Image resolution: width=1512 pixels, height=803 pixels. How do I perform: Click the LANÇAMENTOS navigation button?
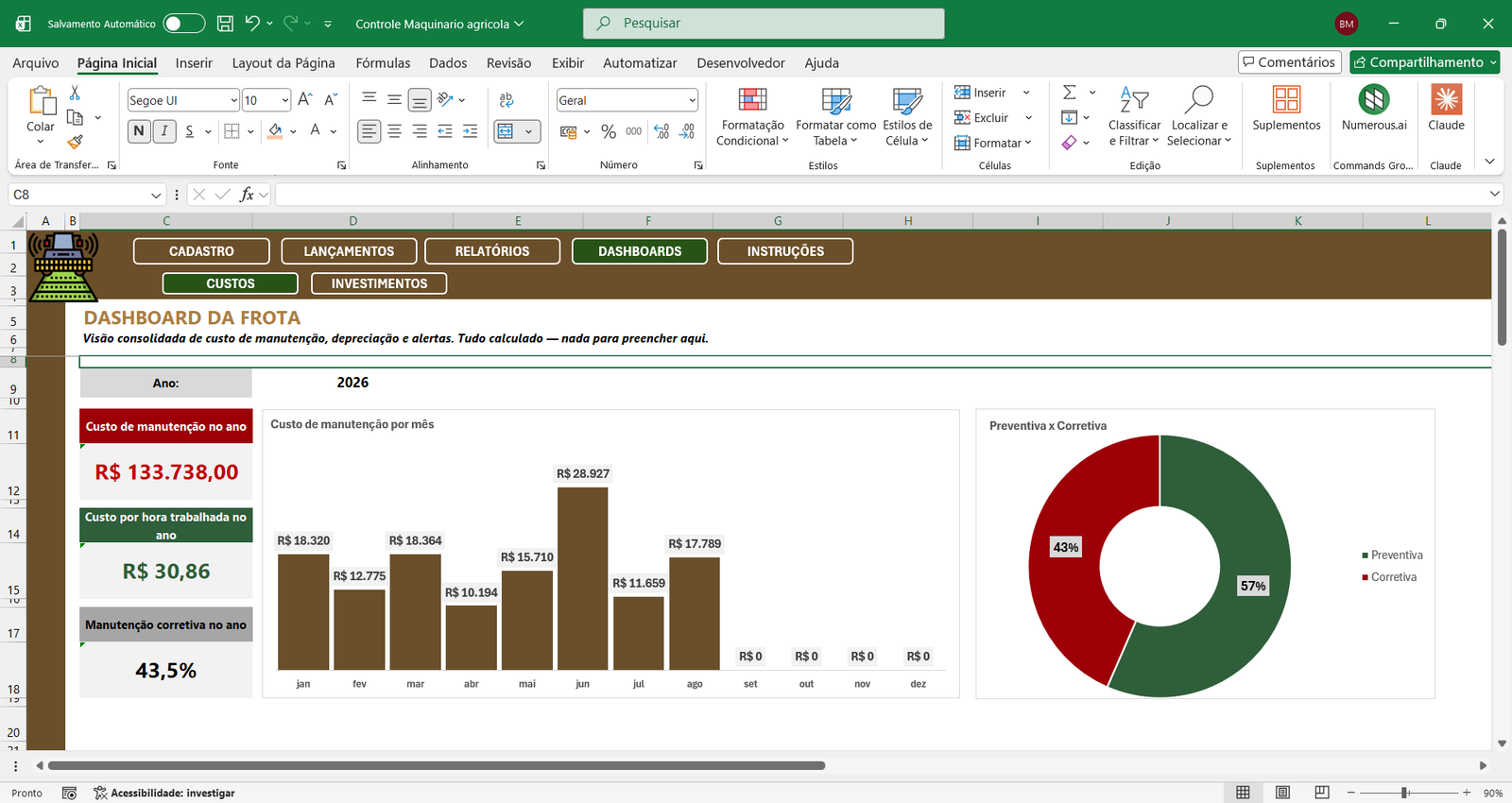tap(349, 251)
